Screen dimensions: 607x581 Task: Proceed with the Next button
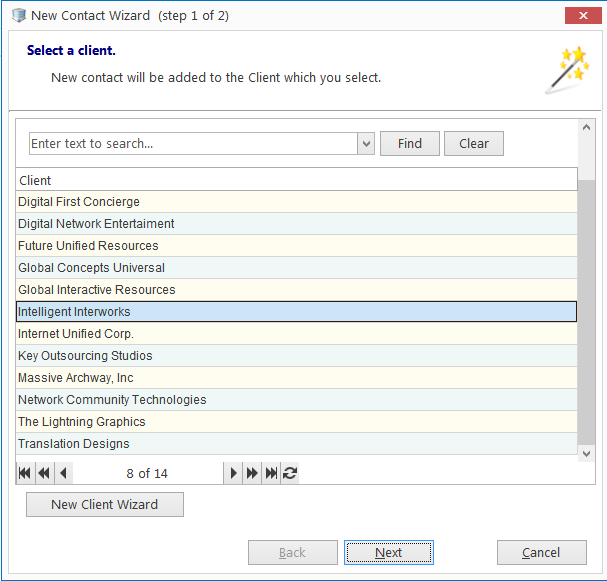pos(389,552)
